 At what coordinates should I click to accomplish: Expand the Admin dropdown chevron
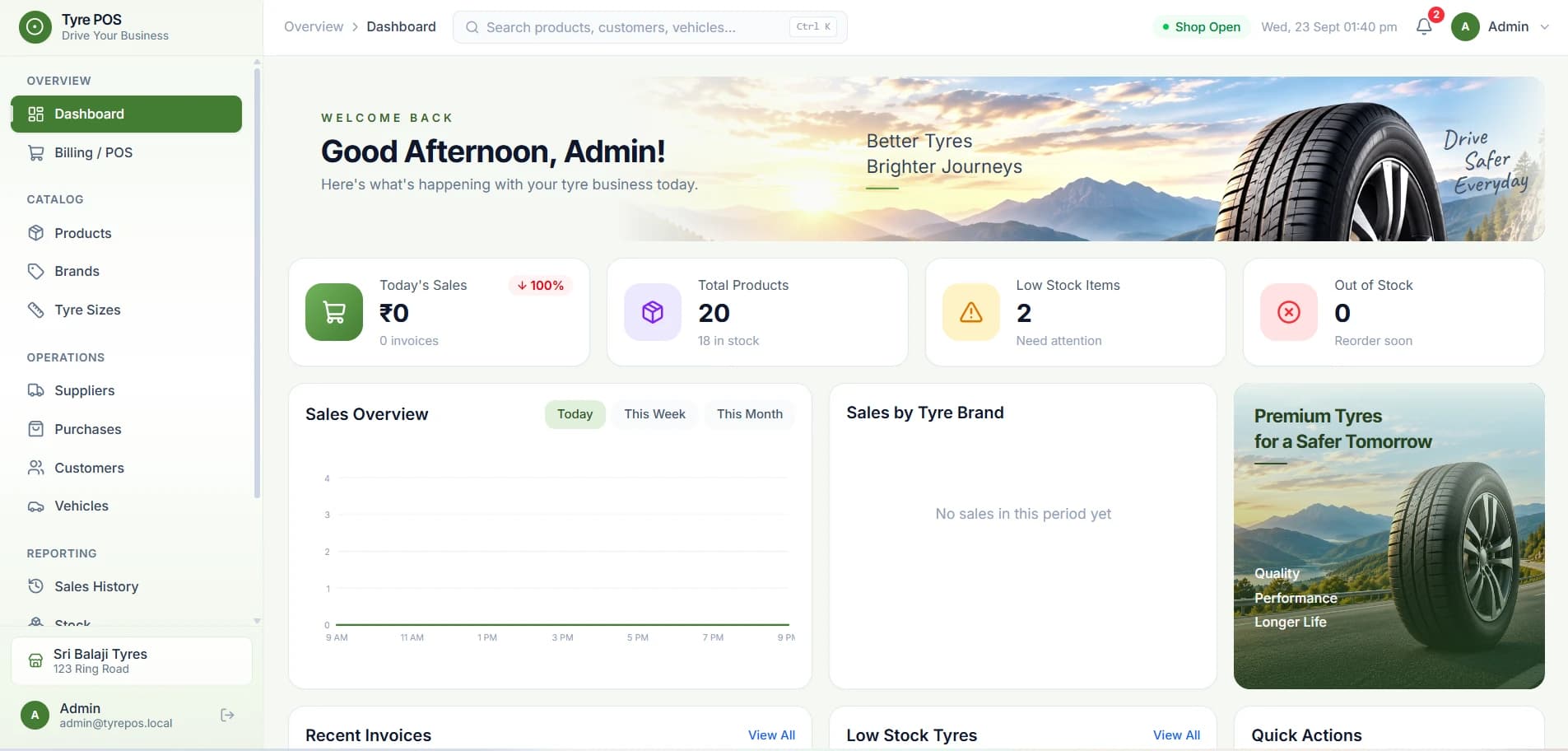(x=1544, y=27)
